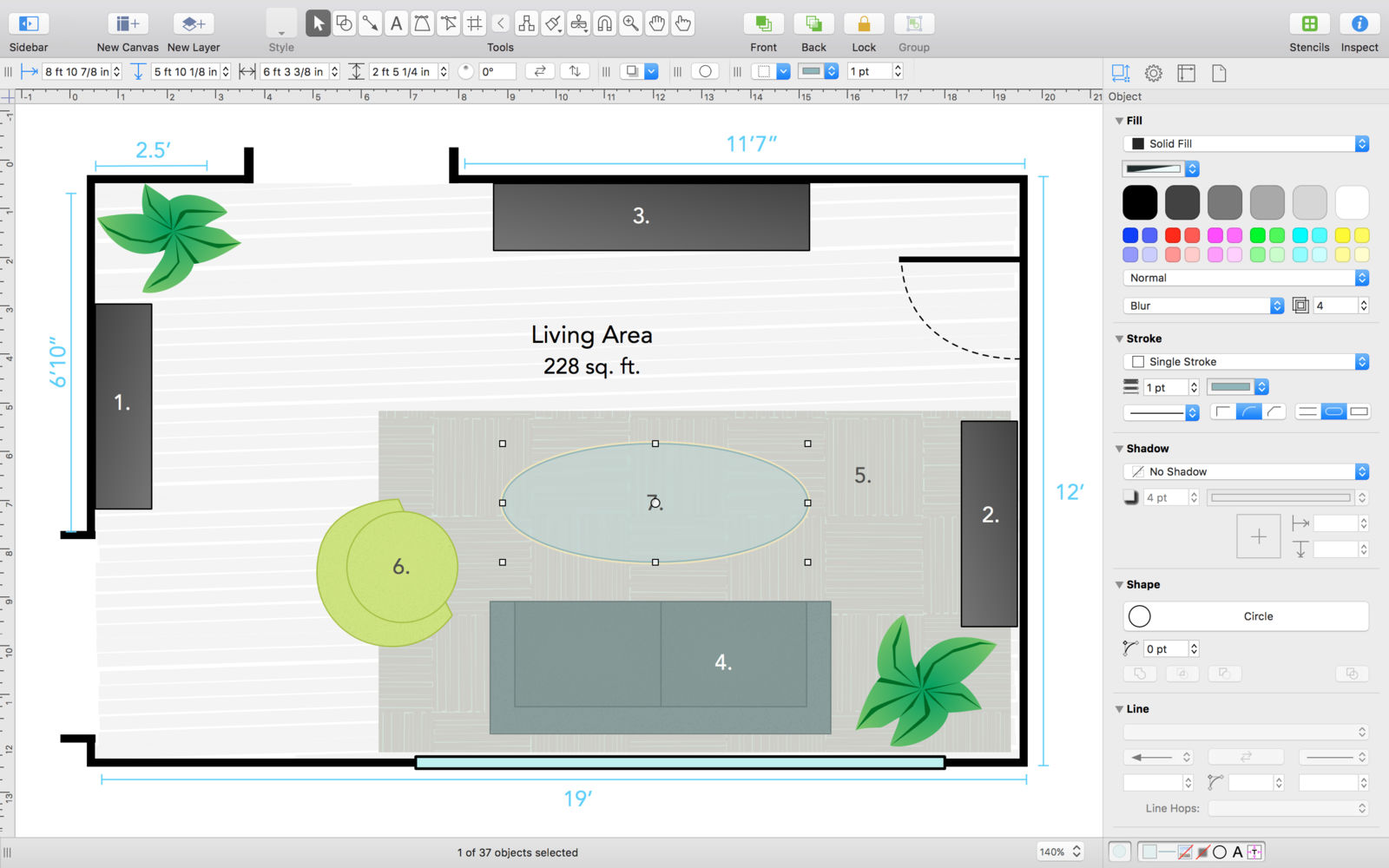The width and height of the screenshot is (1389, 868).
Task: Select sofa labeled 4 on canvas
Action: (x=660, y=667)
